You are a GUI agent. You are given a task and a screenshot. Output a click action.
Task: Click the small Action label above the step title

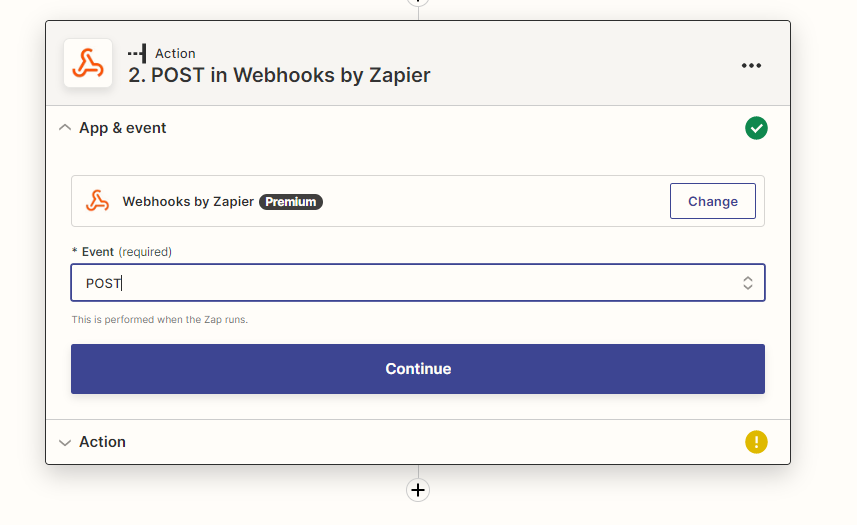[x=175, y=53]
